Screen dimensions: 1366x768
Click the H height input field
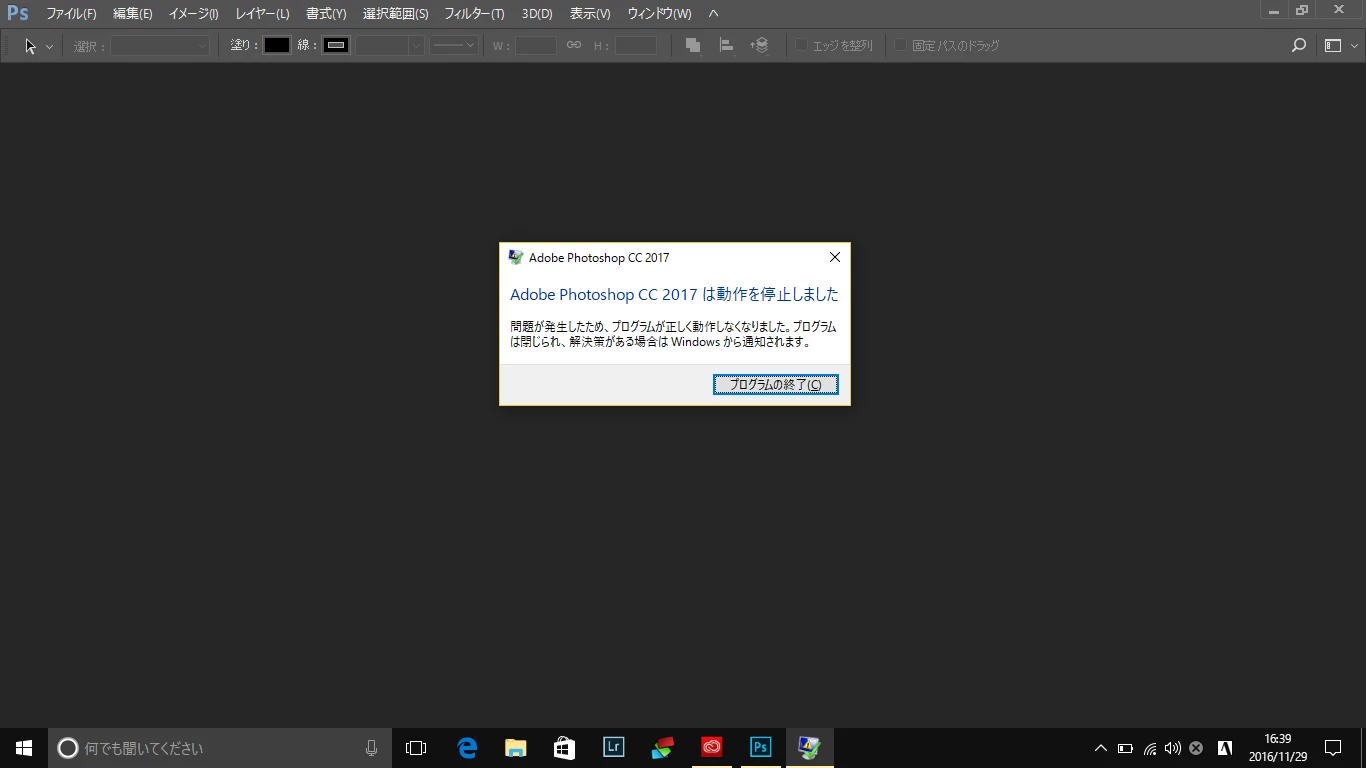click(636, 46)
